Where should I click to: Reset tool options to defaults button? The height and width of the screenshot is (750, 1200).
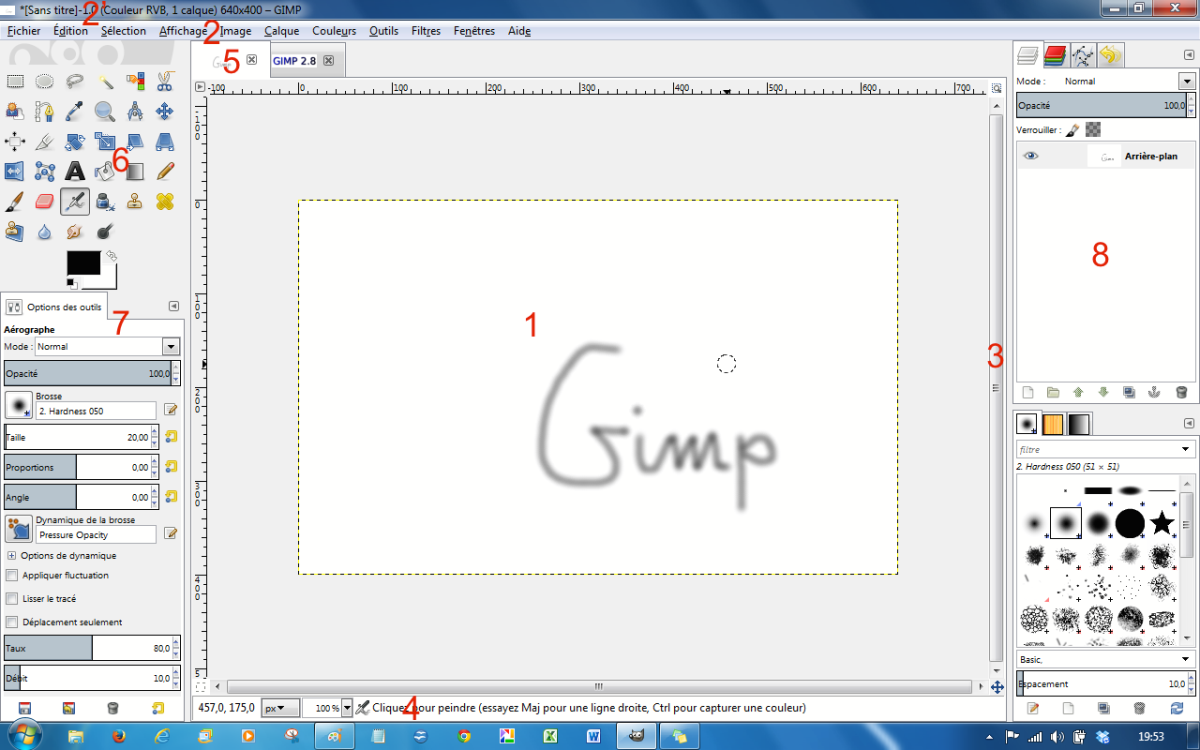click(158, 708)
